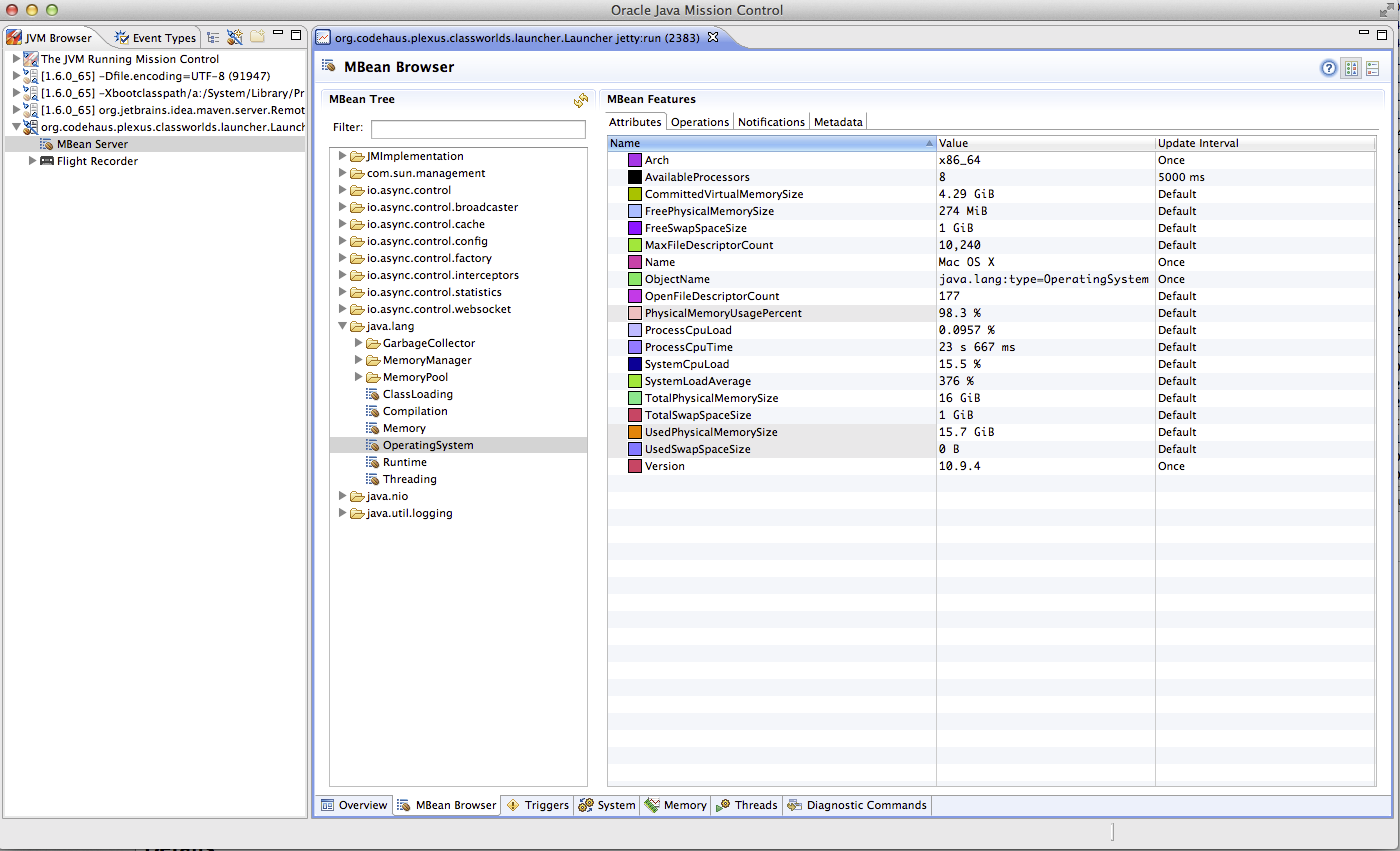Switch to horizontal side-by-side layout
1400x851 pixels.
click(x=1351, y=68)
